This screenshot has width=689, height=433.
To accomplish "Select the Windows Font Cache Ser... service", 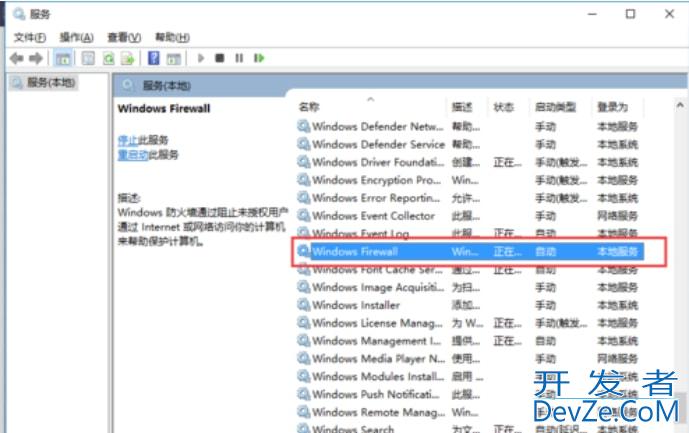I will [x=377, y=269].
